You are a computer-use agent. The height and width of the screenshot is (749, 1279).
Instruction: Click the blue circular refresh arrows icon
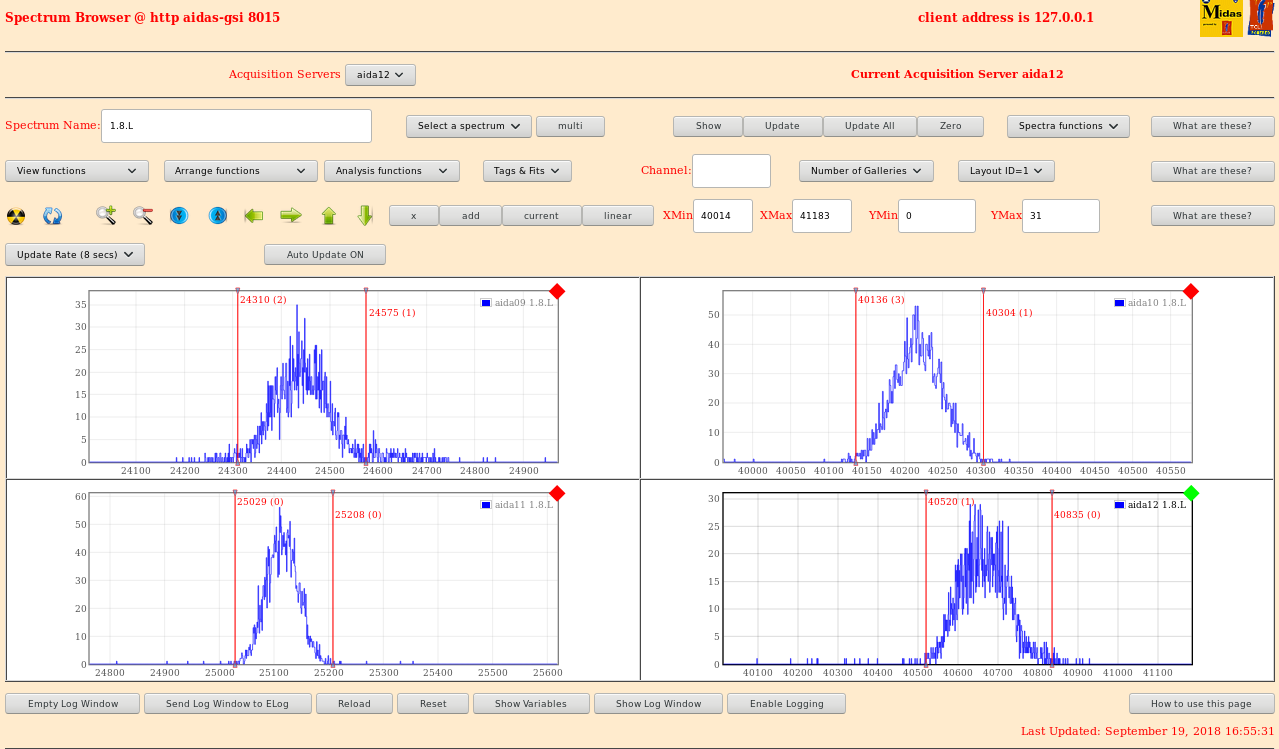(53, 216)
